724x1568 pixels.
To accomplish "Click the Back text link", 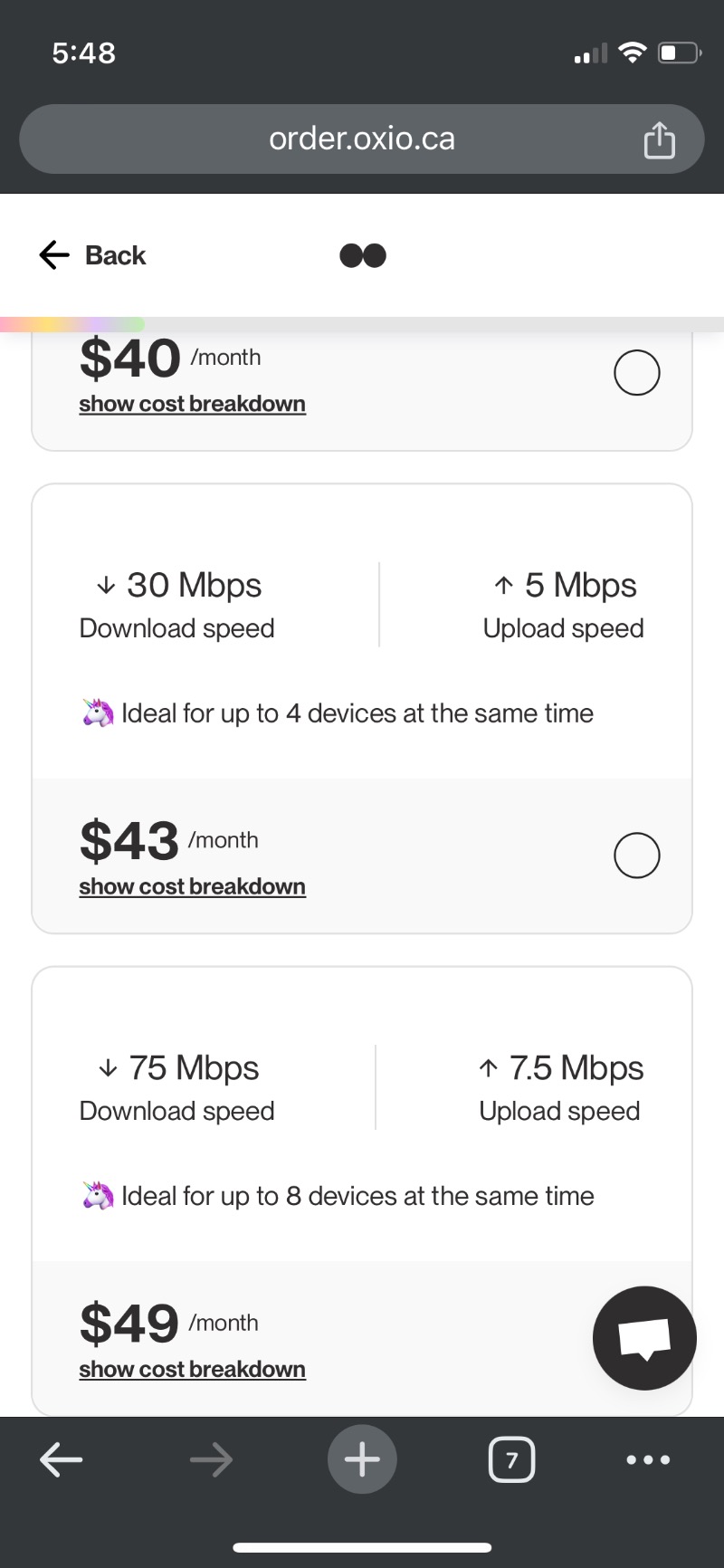I will click(x=115, y=255).
